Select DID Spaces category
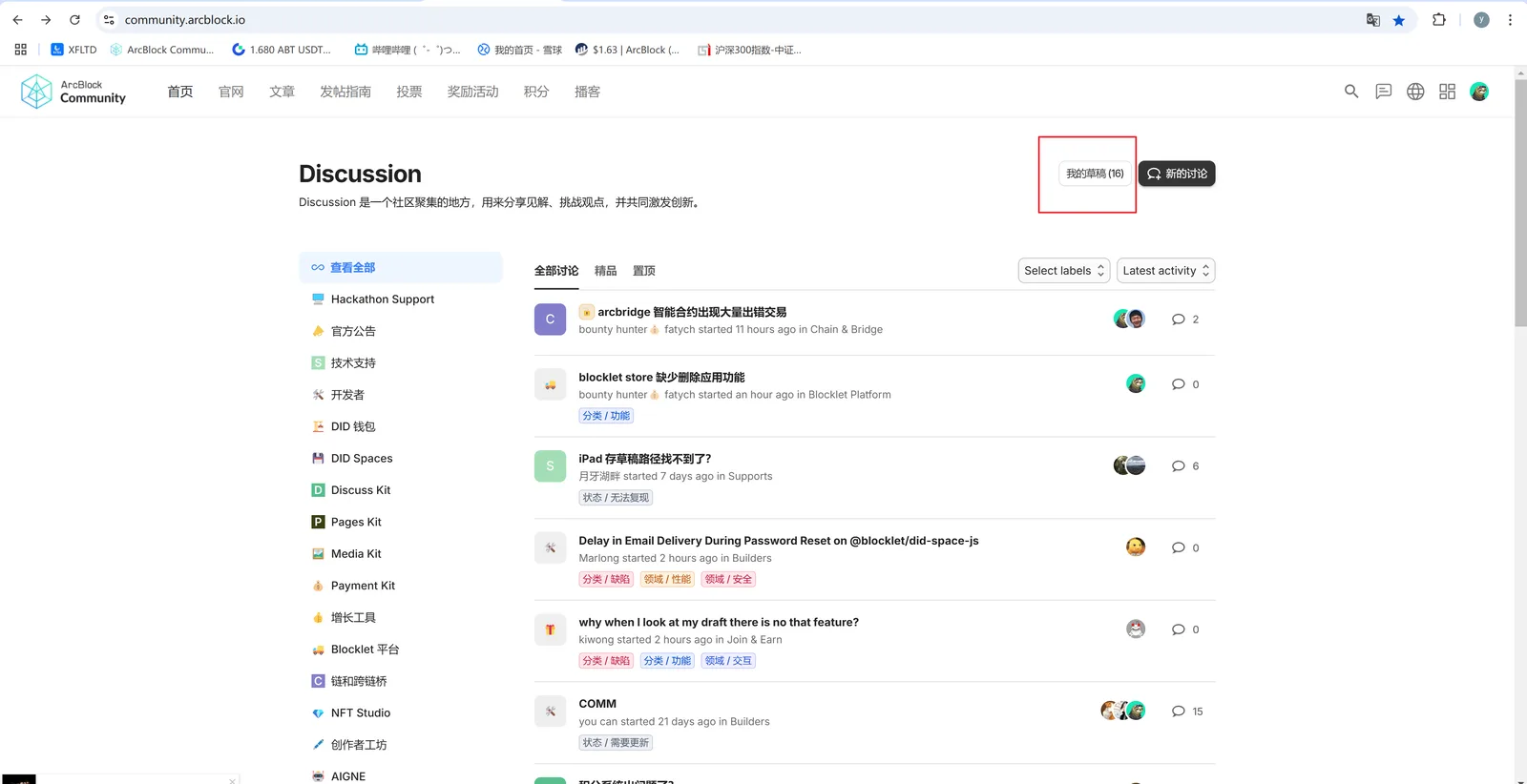Screen dimensions: 1527x784 point(401,459)
